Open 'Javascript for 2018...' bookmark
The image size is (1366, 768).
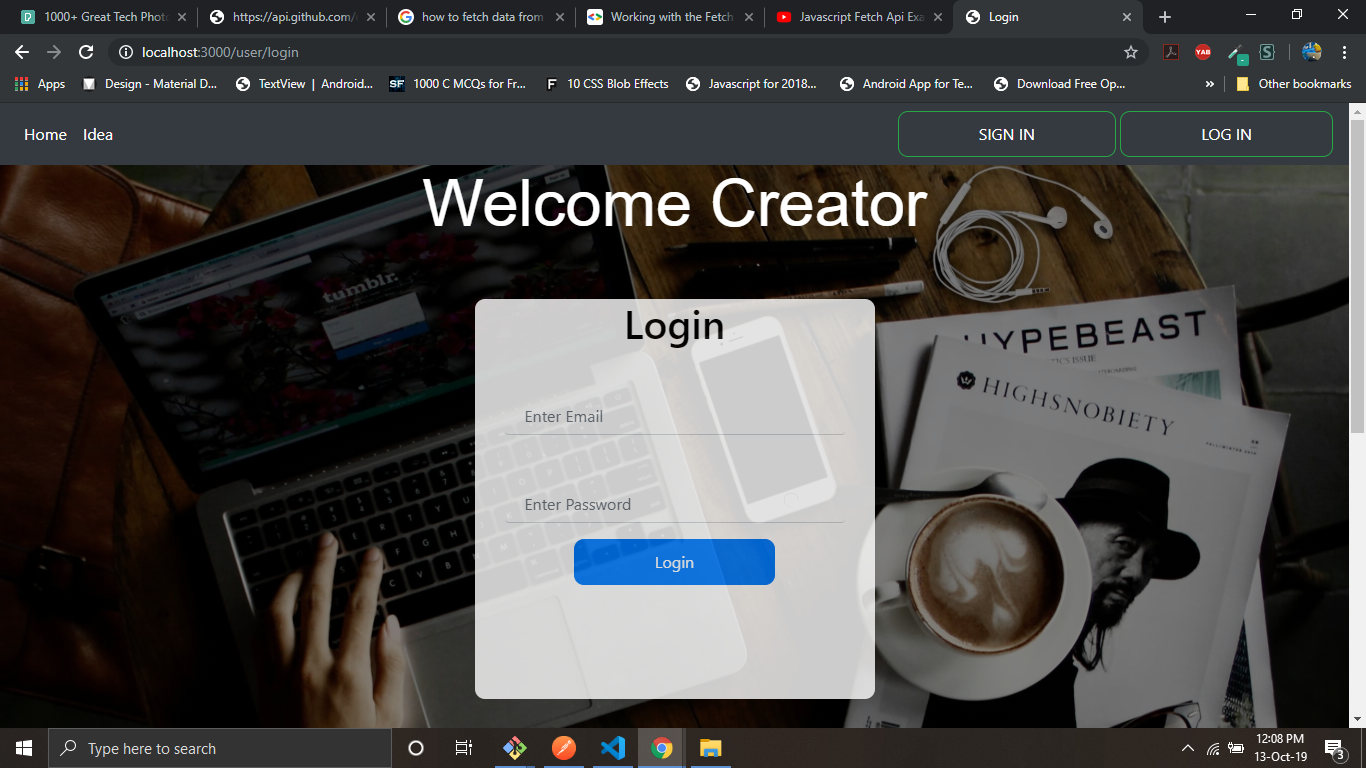(x=751, y=84)
